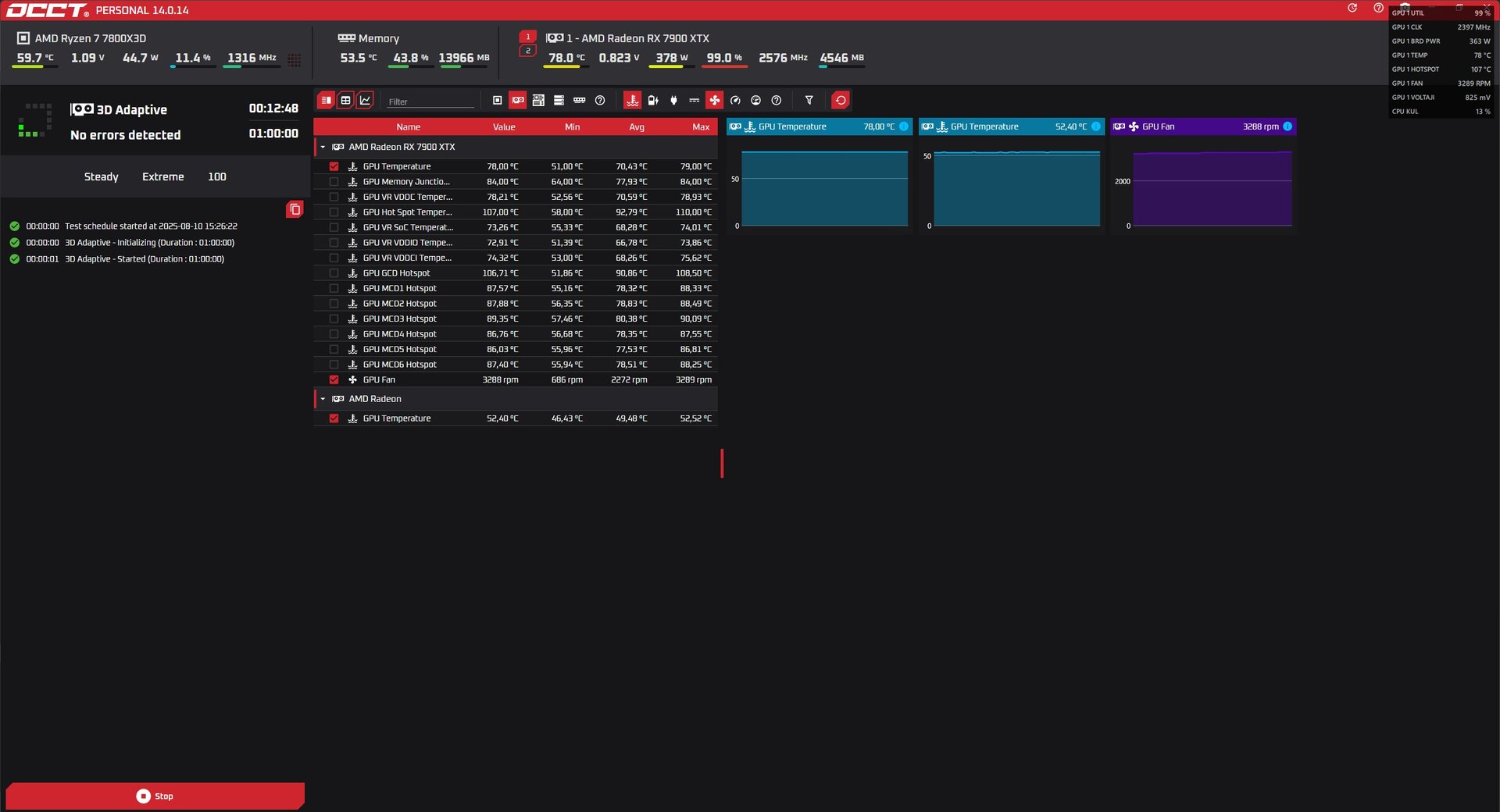Screen dimensions: 1500x812
Task: Toggle the usage gauge sensor filter
Action: click(x=755, y=100)
